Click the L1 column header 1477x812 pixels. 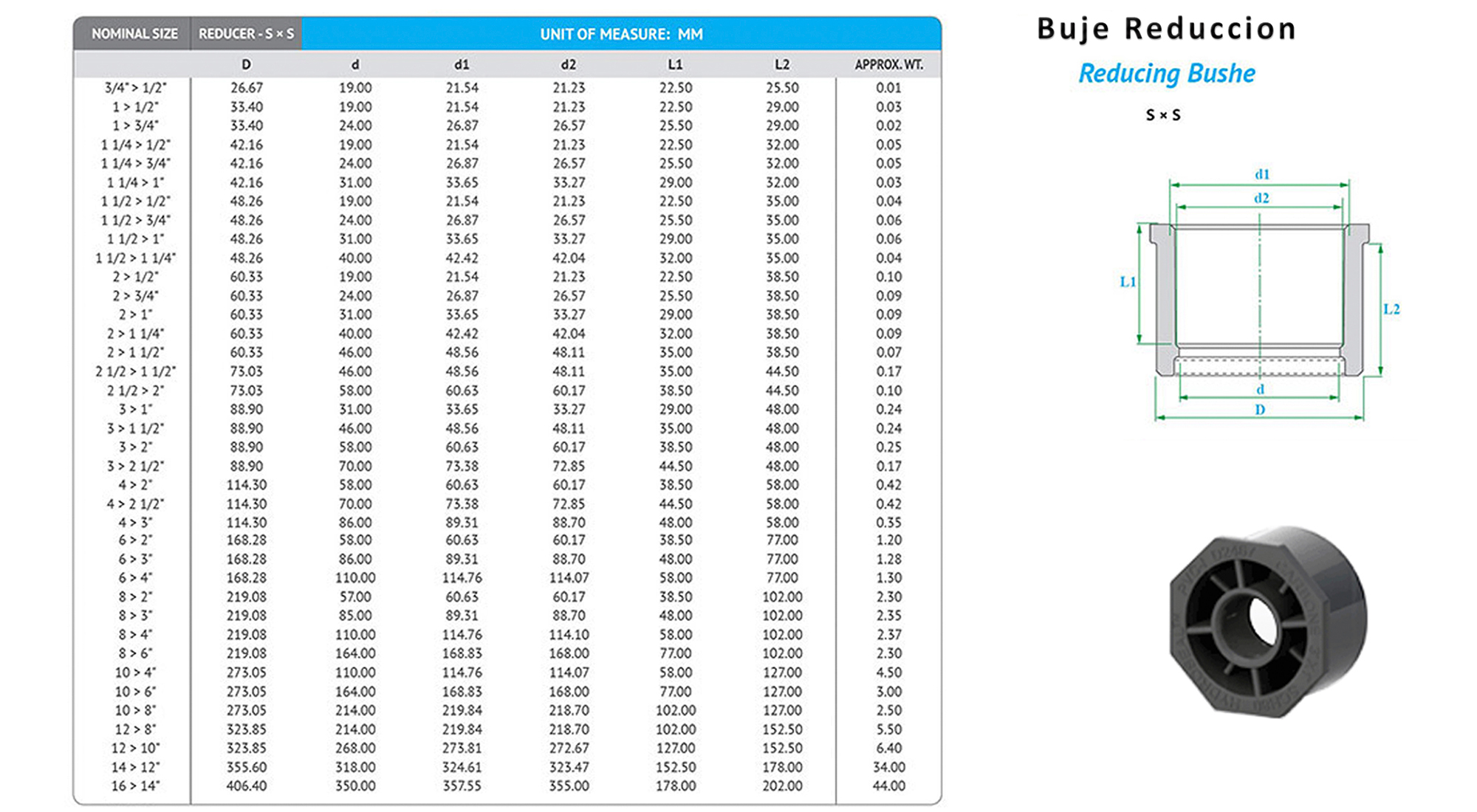tap(675, 65)
